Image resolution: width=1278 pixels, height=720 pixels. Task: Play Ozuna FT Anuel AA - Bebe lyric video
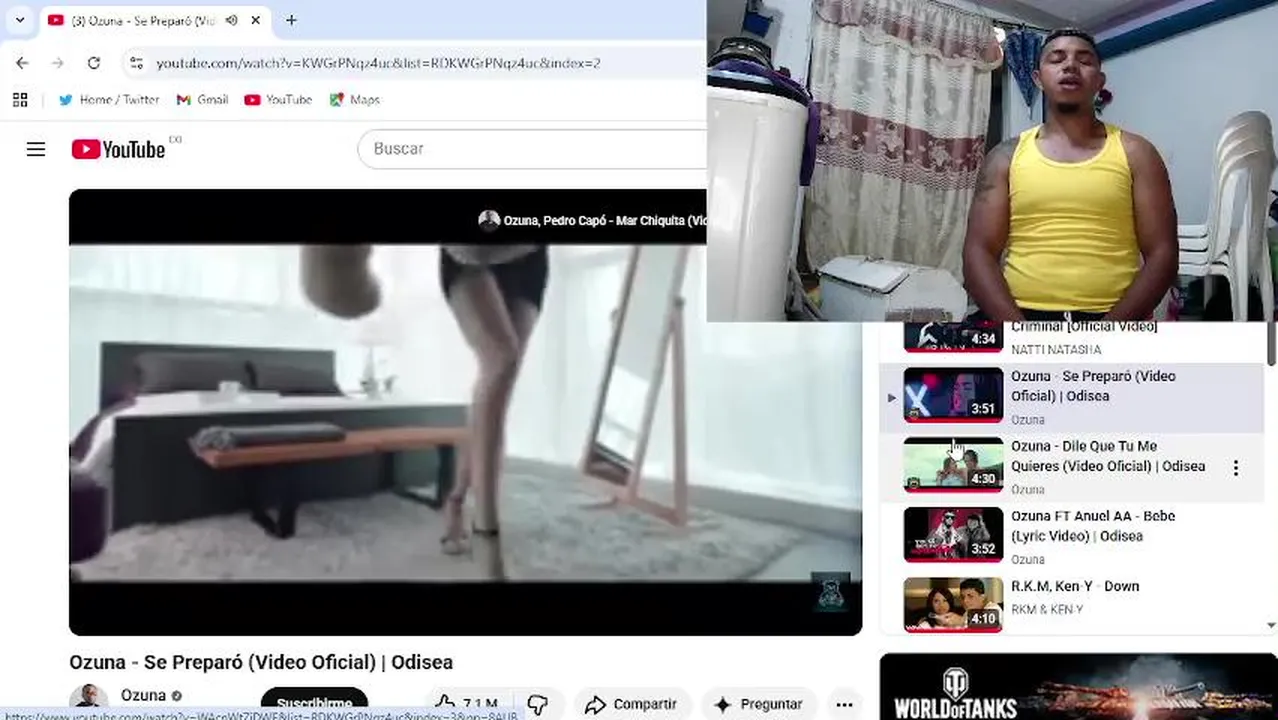tap(1071, 537)
